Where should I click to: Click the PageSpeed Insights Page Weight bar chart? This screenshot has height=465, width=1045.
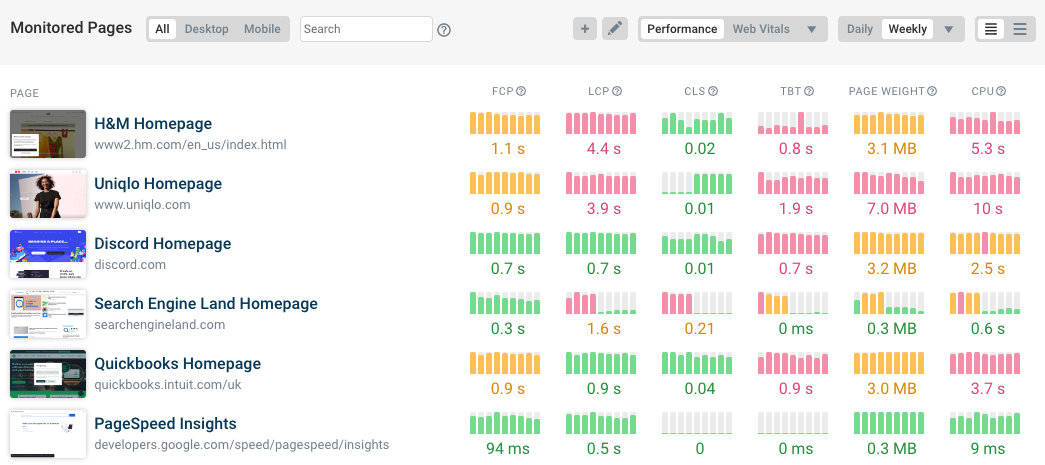889,423
